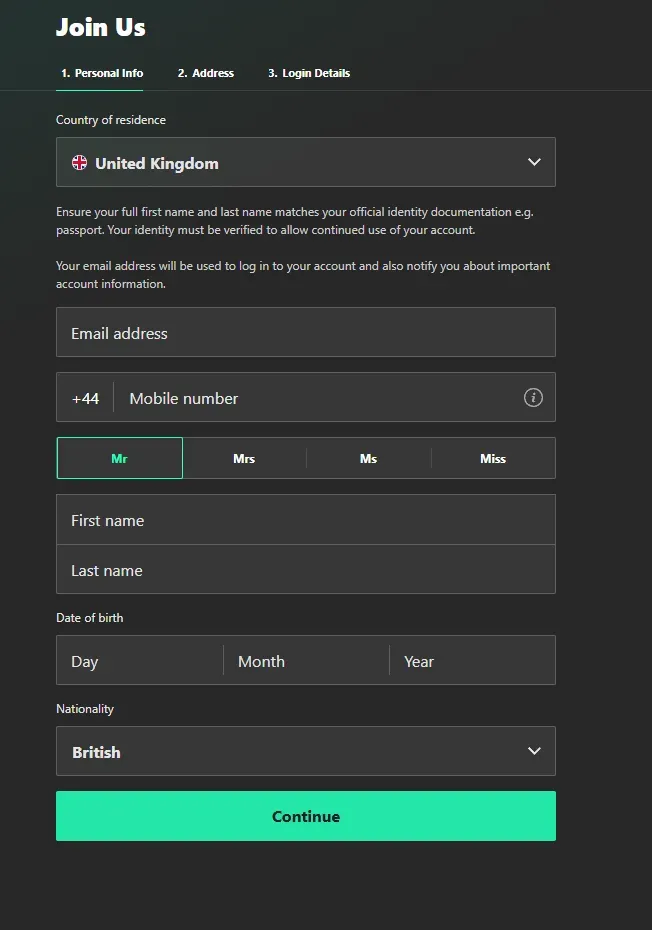Open the United Kingdom country dropdown
652x930 pixels.
pyautogui.click(x=305, y=162)
